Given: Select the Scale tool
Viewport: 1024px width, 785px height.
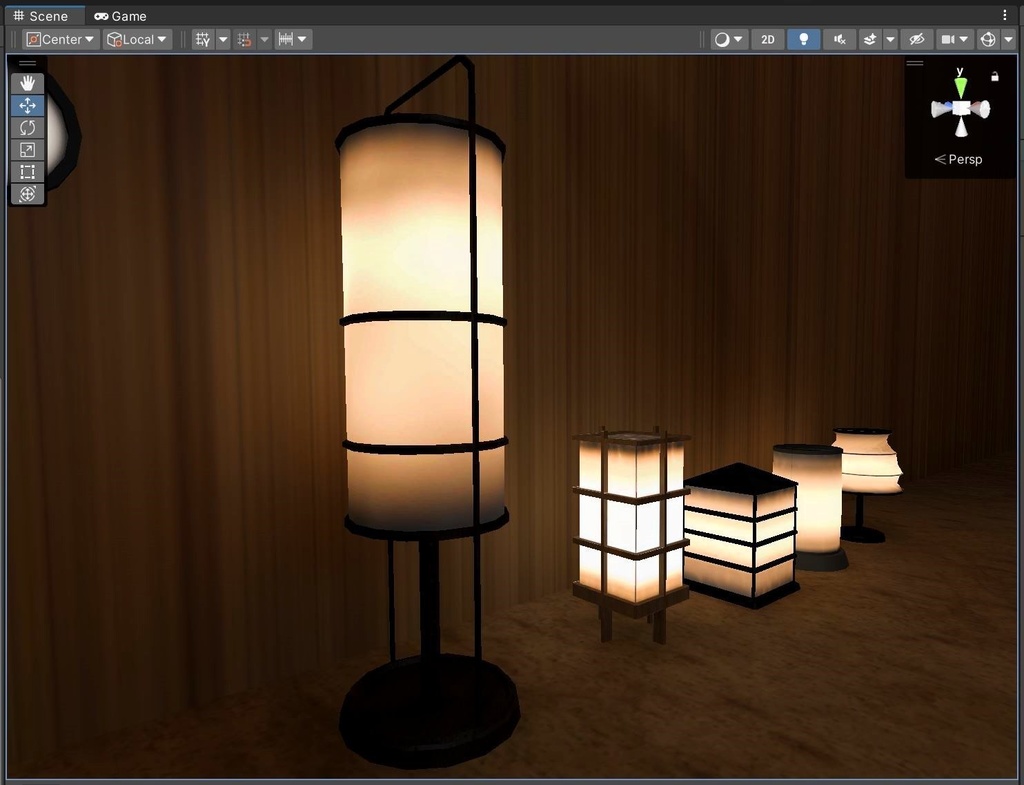Looking at the screenshot, I should (x=27, y=150).
